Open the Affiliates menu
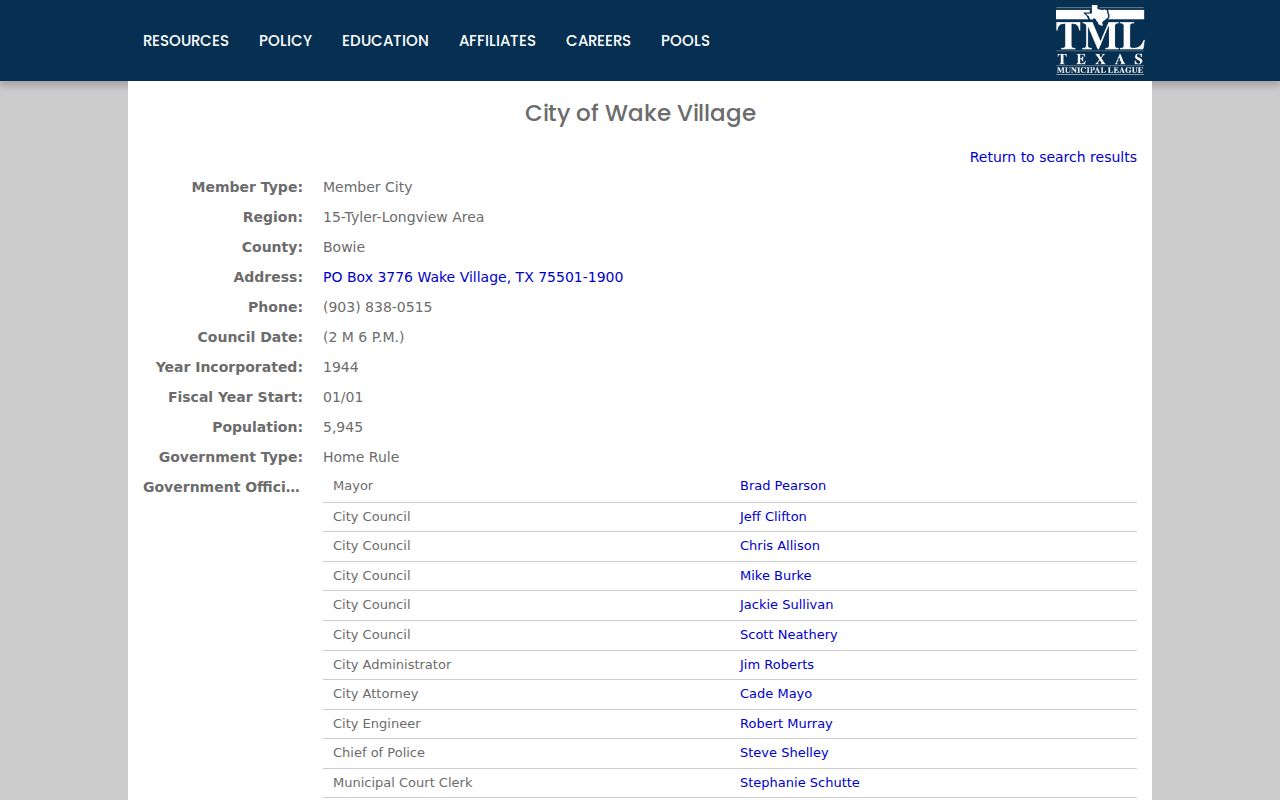1280x800 pixels. pos(497,41)
